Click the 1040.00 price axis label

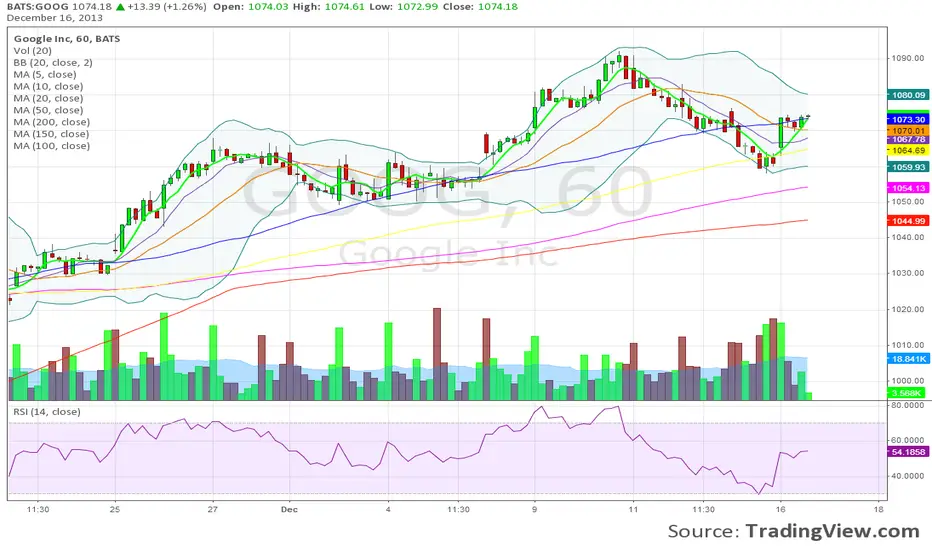click(908, 237)
